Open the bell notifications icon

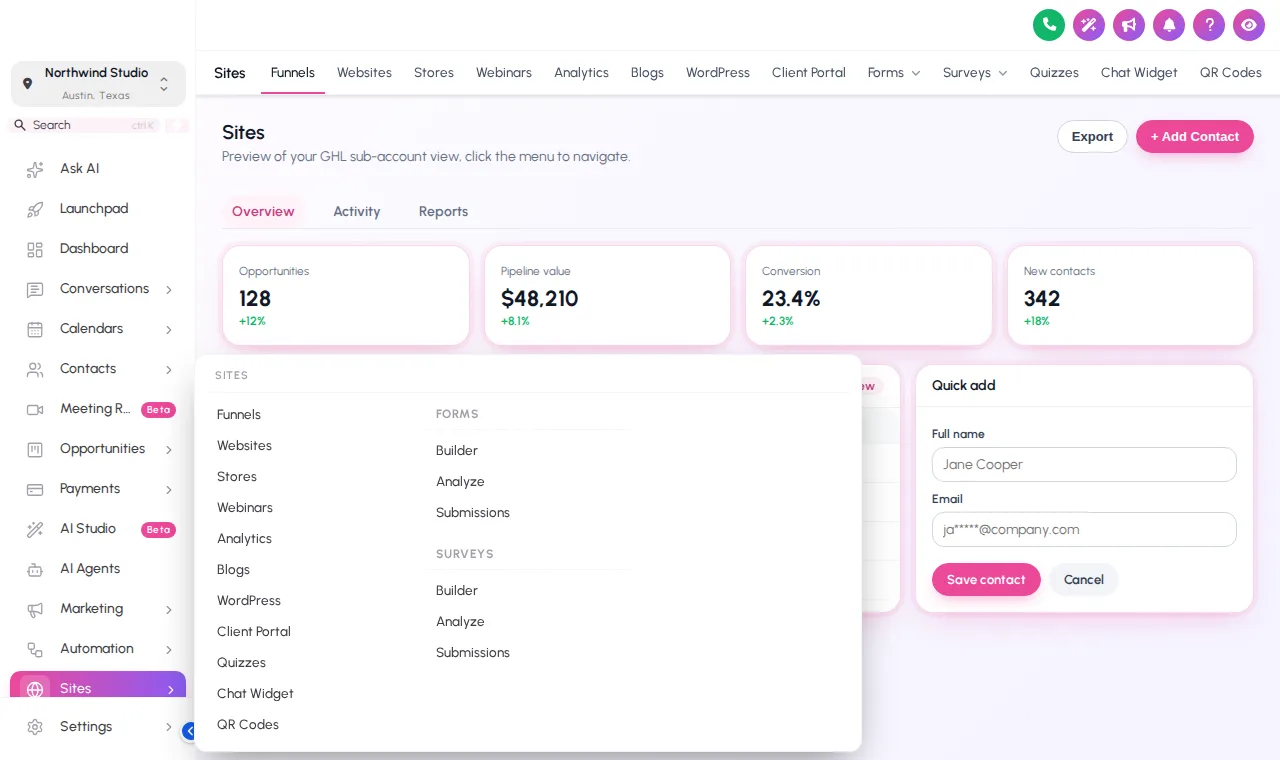(x=1169, y=25)
